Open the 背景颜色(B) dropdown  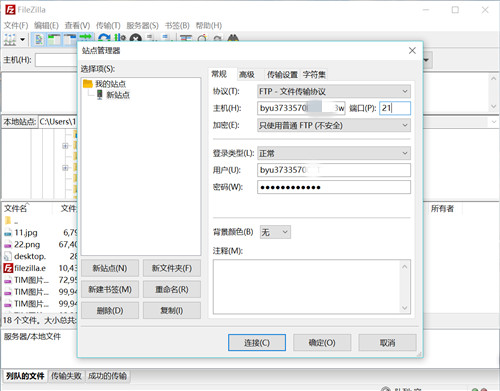[x=275, y=232]
